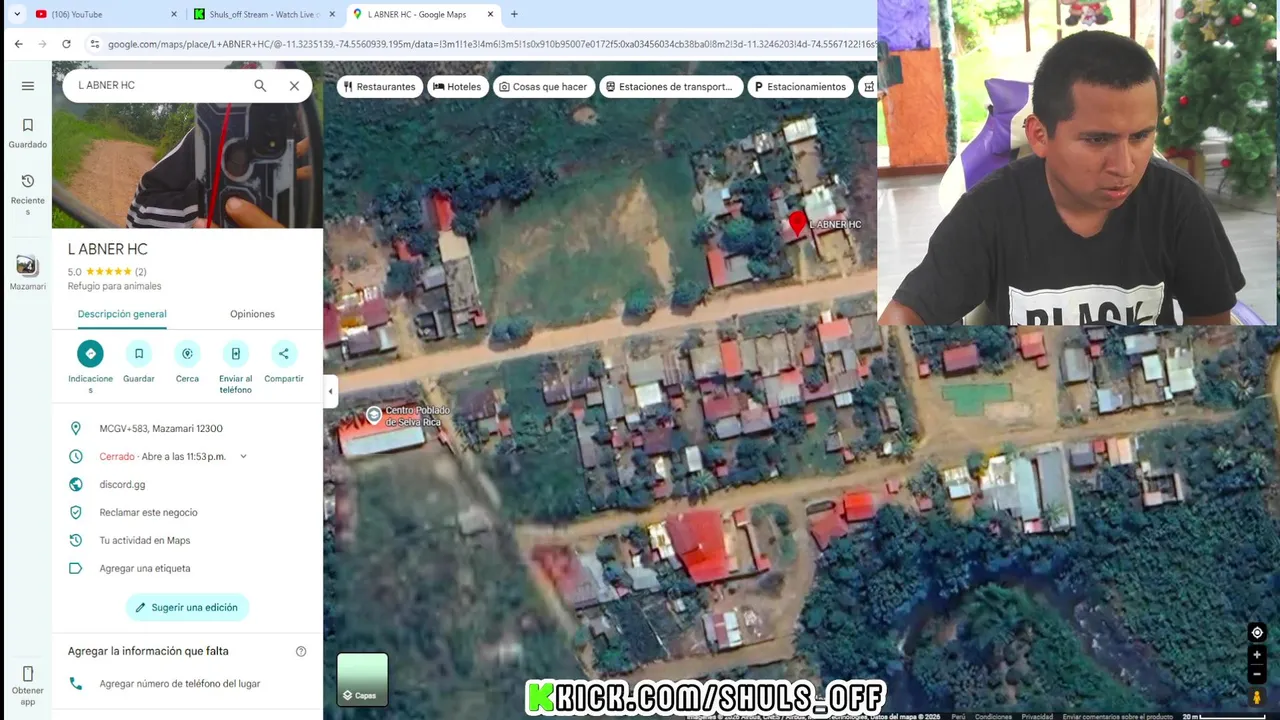This screenshot has height=720, width=1280.
Task: Click the Condiciones footer link
Action: pos(993,716)
